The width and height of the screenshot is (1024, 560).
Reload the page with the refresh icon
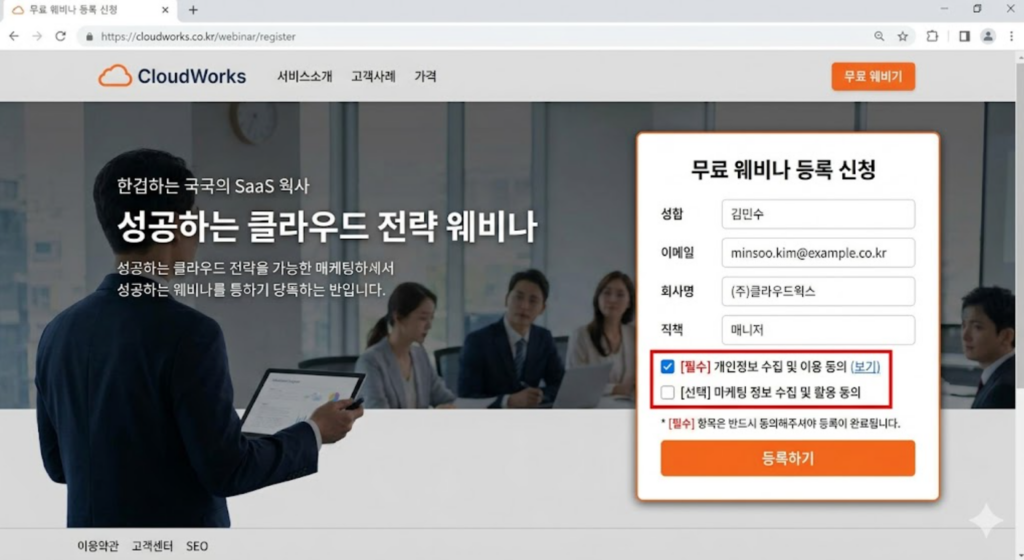(x=61, y=37)
